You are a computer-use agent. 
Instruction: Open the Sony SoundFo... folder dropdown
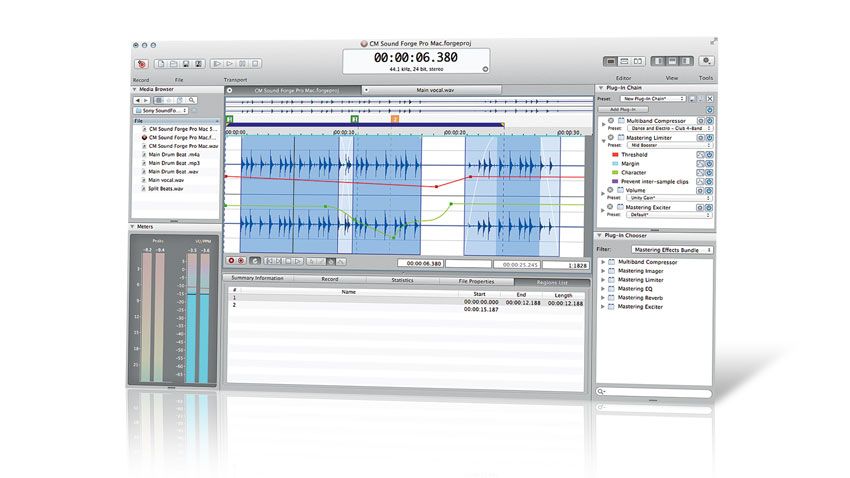(x=161, y=111)
